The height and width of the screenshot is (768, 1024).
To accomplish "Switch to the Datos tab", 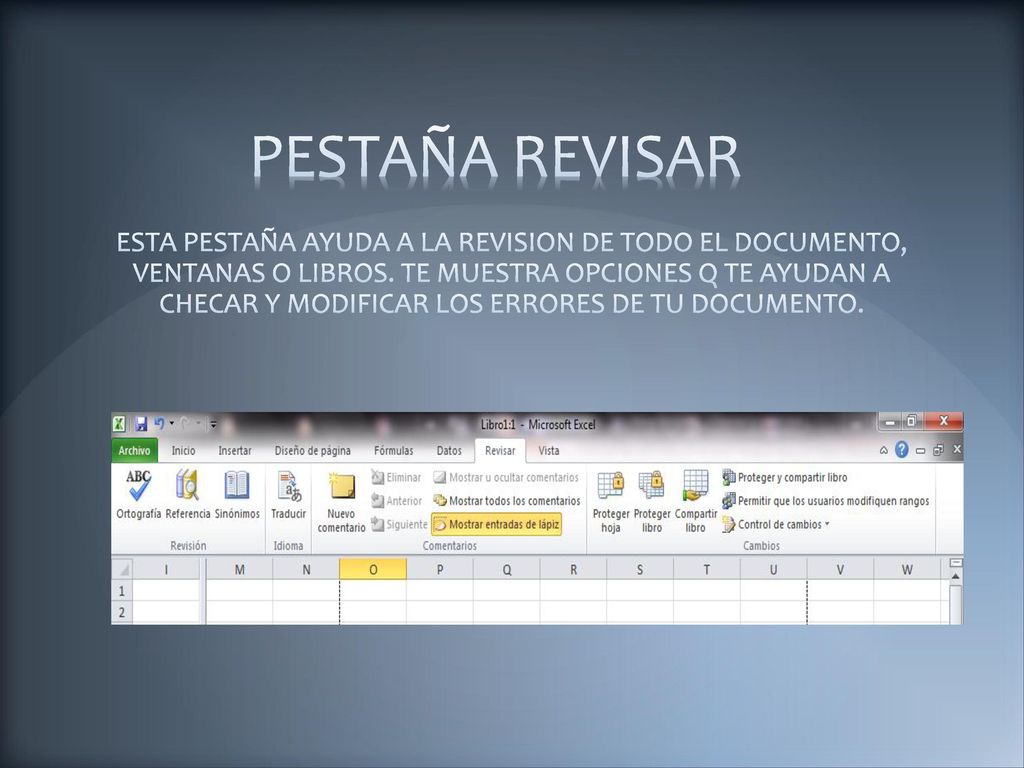I will pos(449,451).
